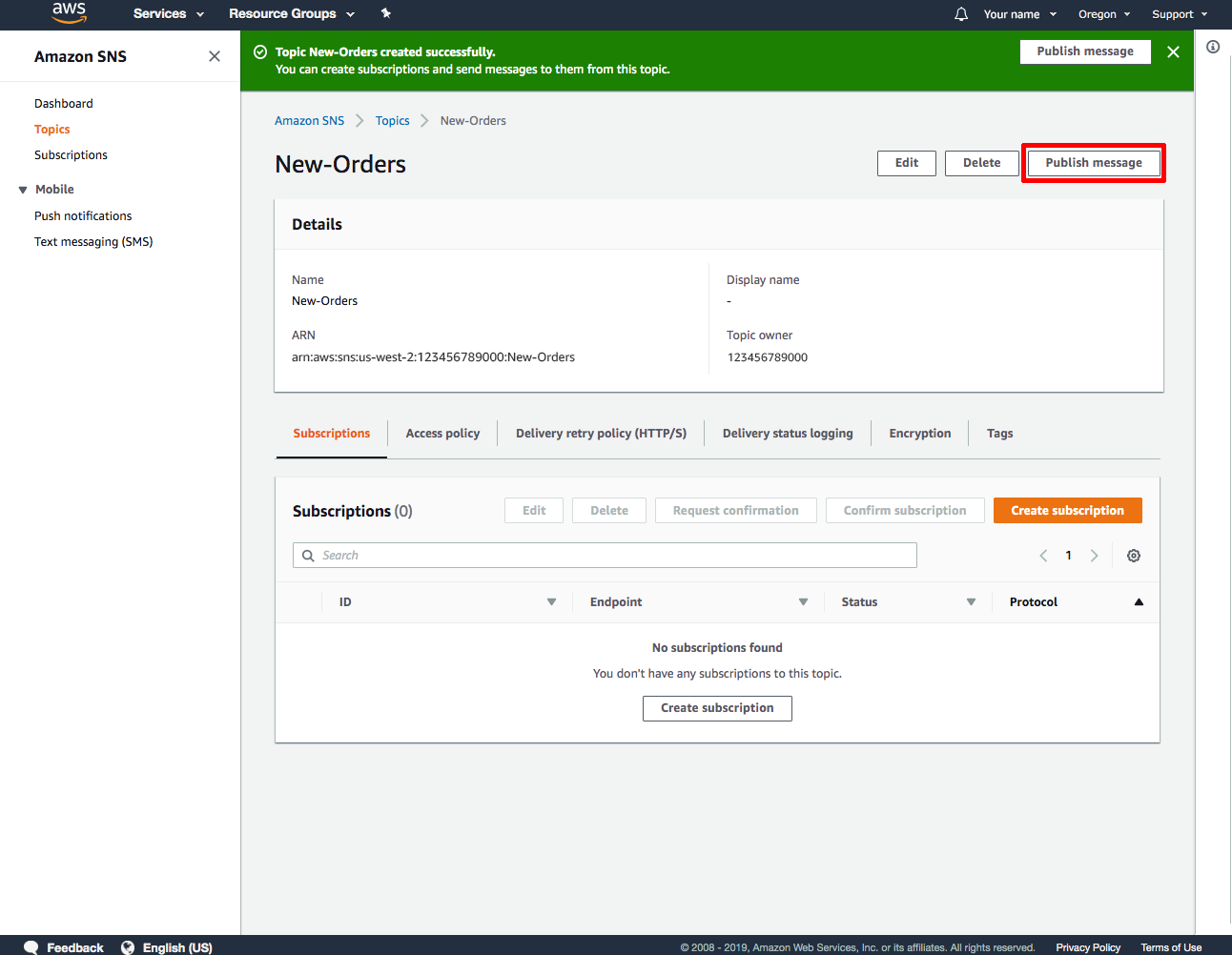Image resolution: width=1232 pixels, height=955 pixels.
Task: Open Delivery status logging tab
Action: 788,434
